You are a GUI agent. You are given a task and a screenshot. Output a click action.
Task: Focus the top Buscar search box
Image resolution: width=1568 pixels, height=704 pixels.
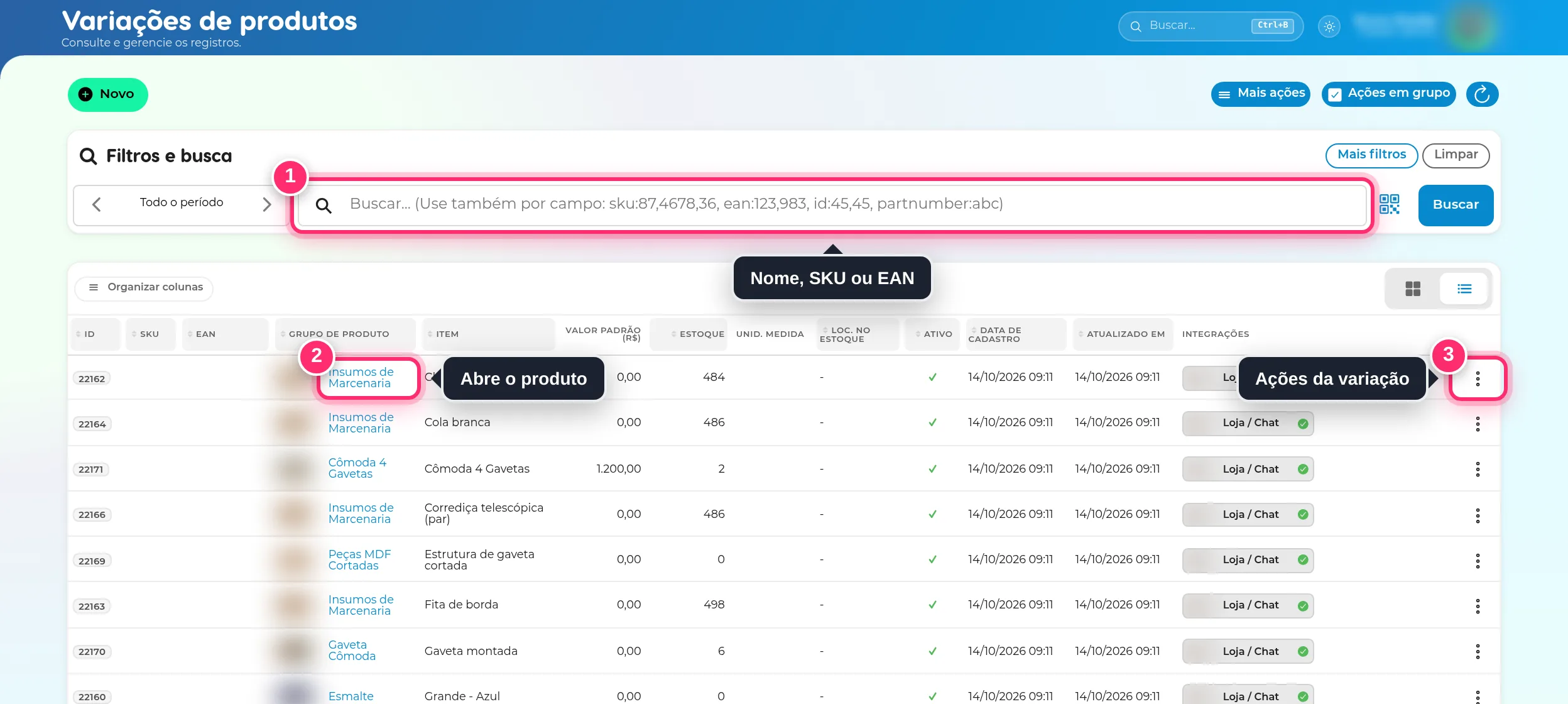click(1211, 26)
